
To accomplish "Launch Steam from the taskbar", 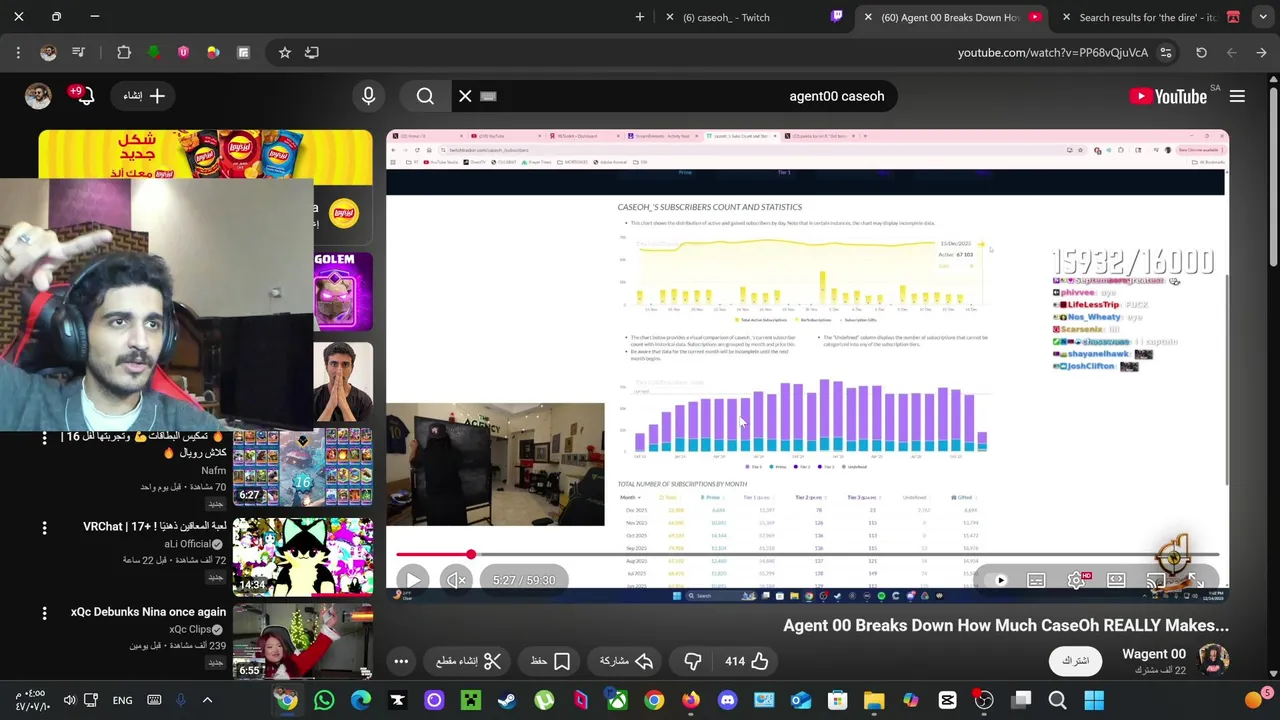I will click(x=507, y=700).
